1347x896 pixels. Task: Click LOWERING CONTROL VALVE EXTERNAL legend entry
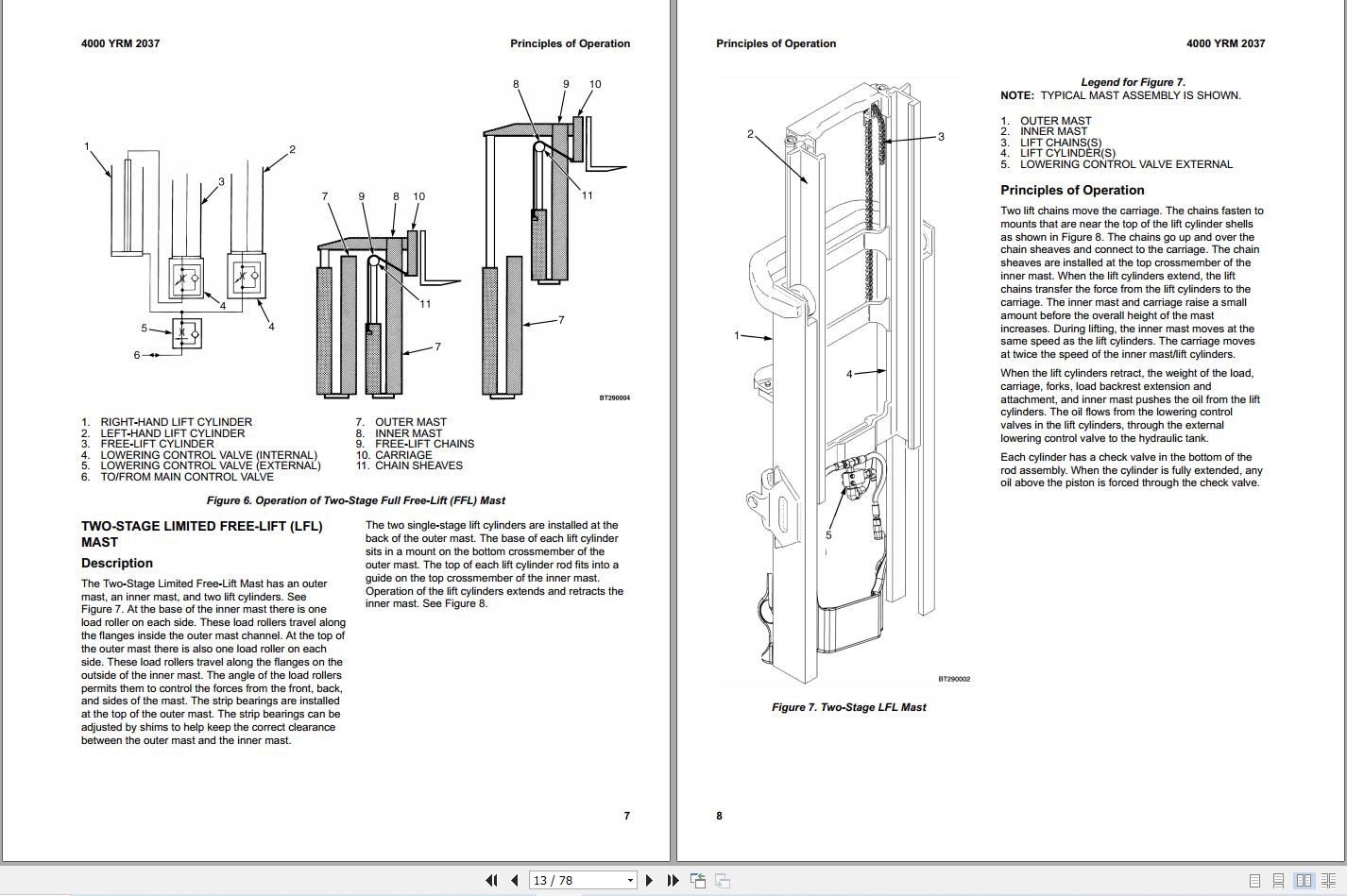click(1126, 164)
